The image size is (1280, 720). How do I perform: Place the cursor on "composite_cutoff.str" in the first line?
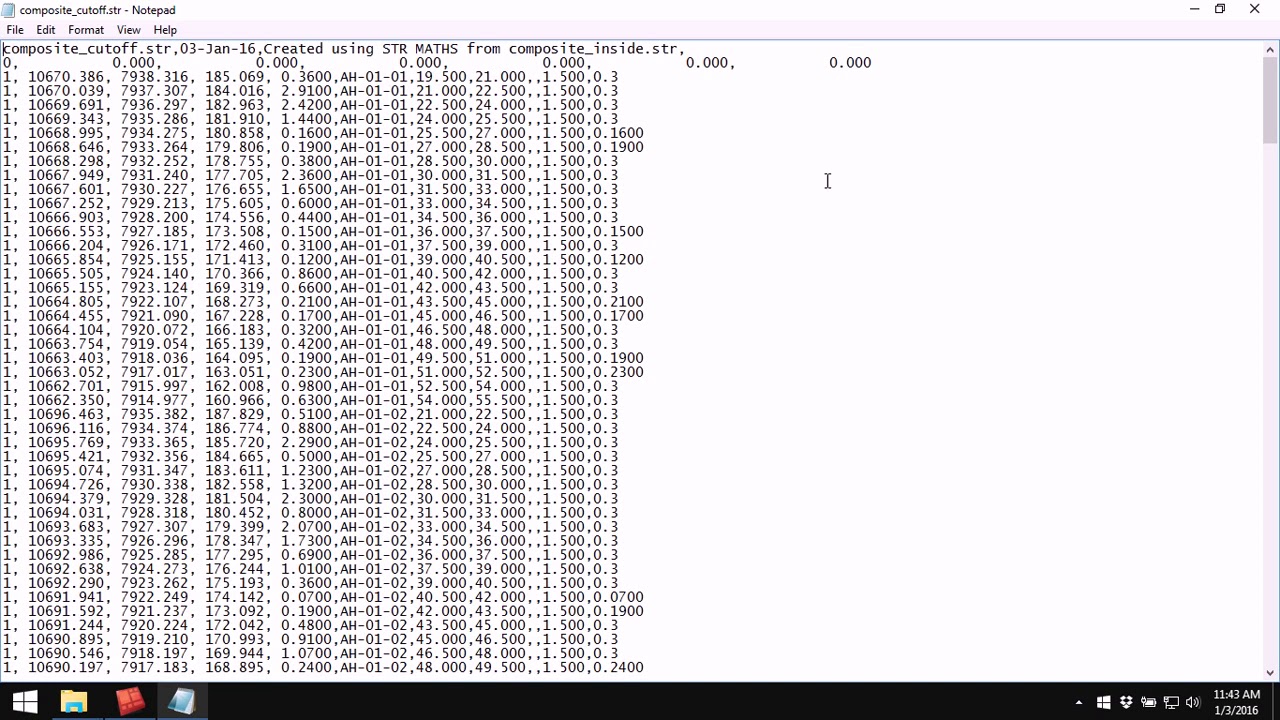point(87,48)
